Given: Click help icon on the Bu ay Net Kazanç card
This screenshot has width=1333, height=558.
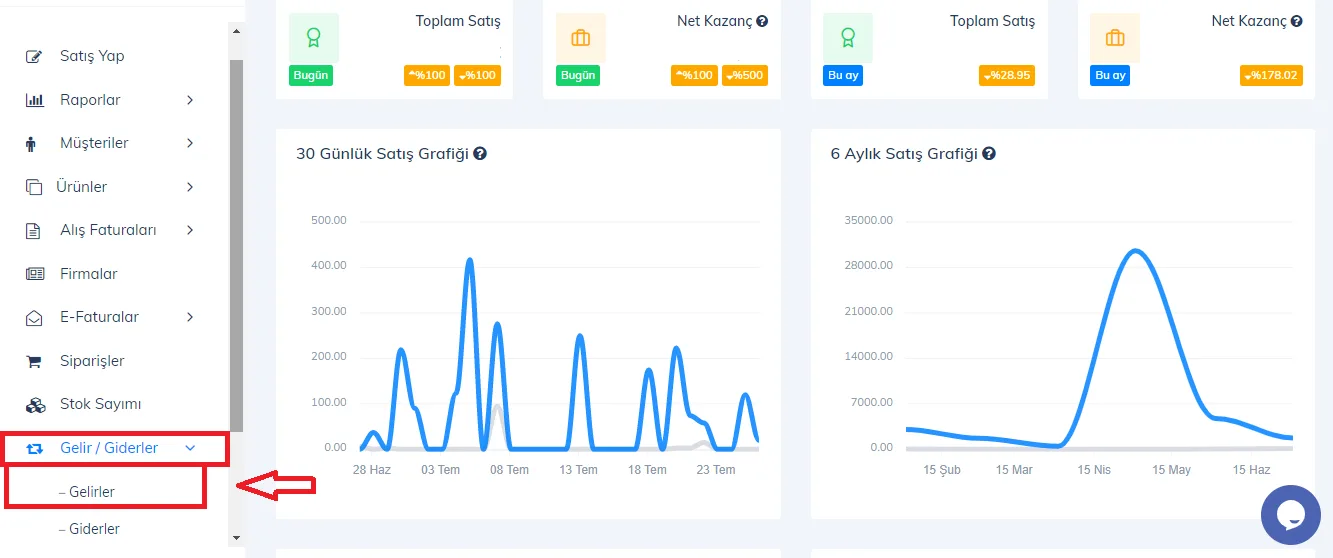Looking at the screenshot, I should click(1297, 21).
